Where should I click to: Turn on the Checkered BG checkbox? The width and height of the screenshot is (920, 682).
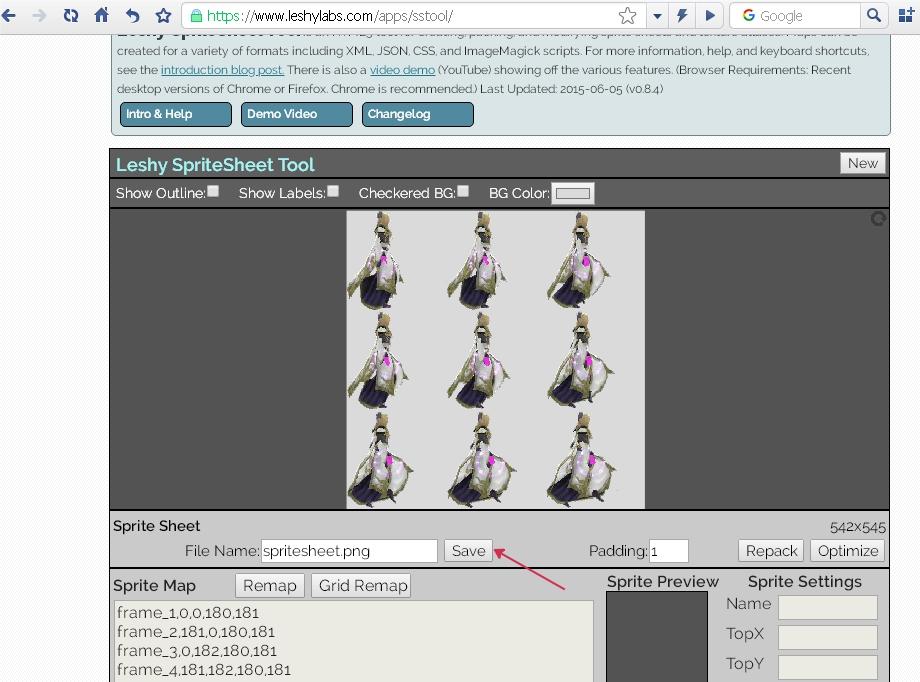(463, 191)
